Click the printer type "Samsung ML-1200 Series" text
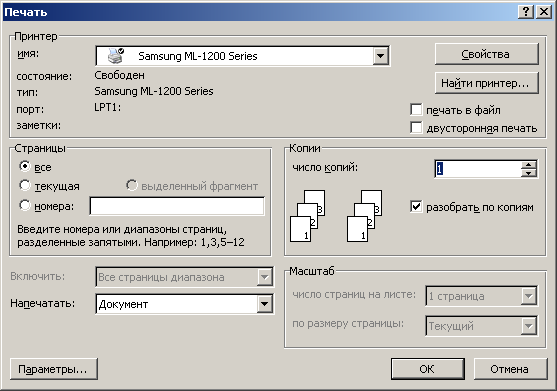 point(154,92)
